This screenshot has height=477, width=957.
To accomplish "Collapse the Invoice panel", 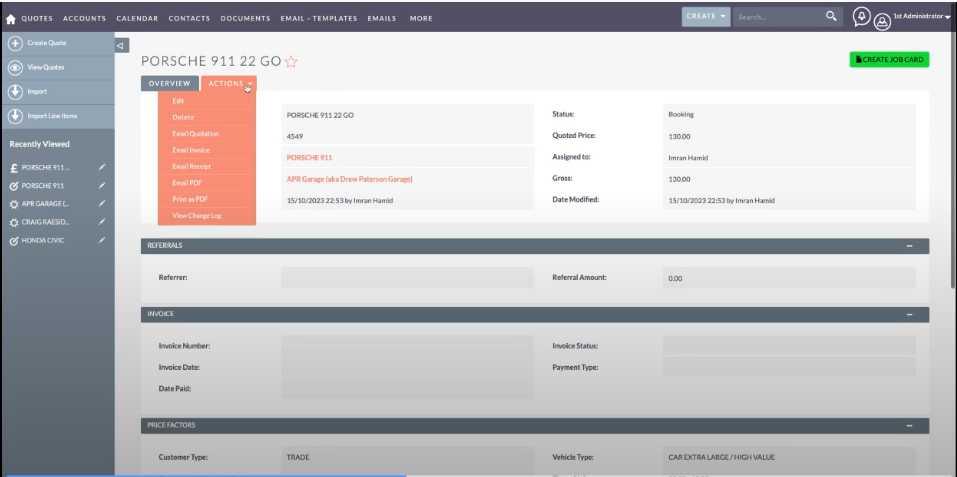I will (x=909, y=314).
